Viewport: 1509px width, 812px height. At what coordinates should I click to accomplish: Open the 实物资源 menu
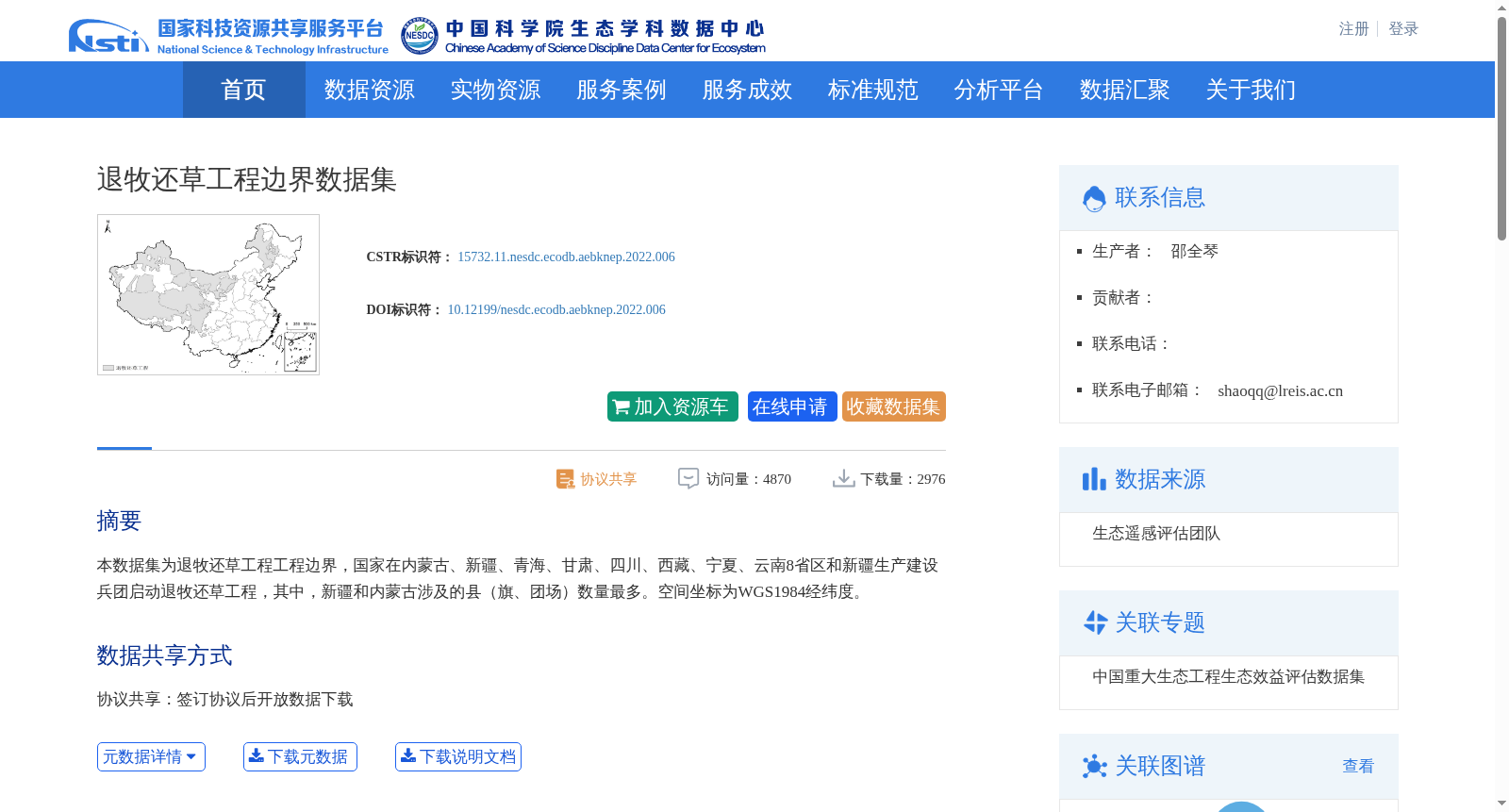[x=495, y=90]
